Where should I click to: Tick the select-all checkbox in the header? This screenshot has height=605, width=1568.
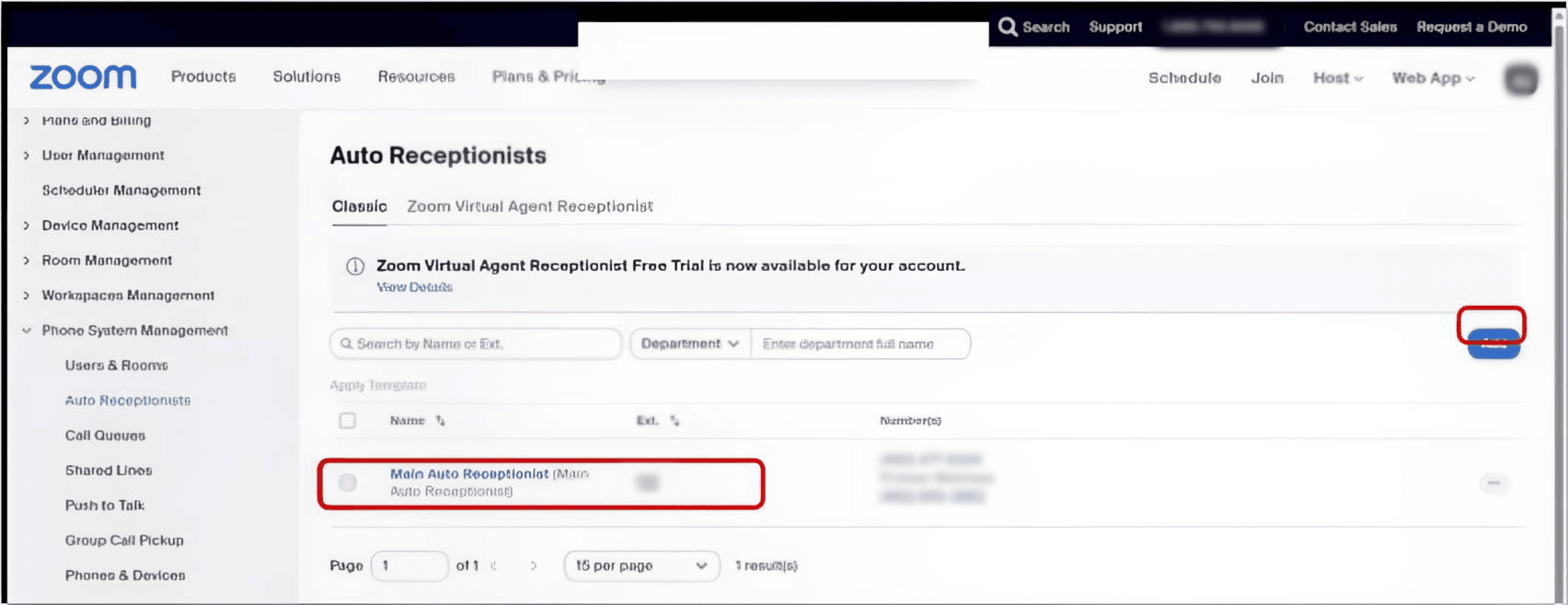coord(348,421)
